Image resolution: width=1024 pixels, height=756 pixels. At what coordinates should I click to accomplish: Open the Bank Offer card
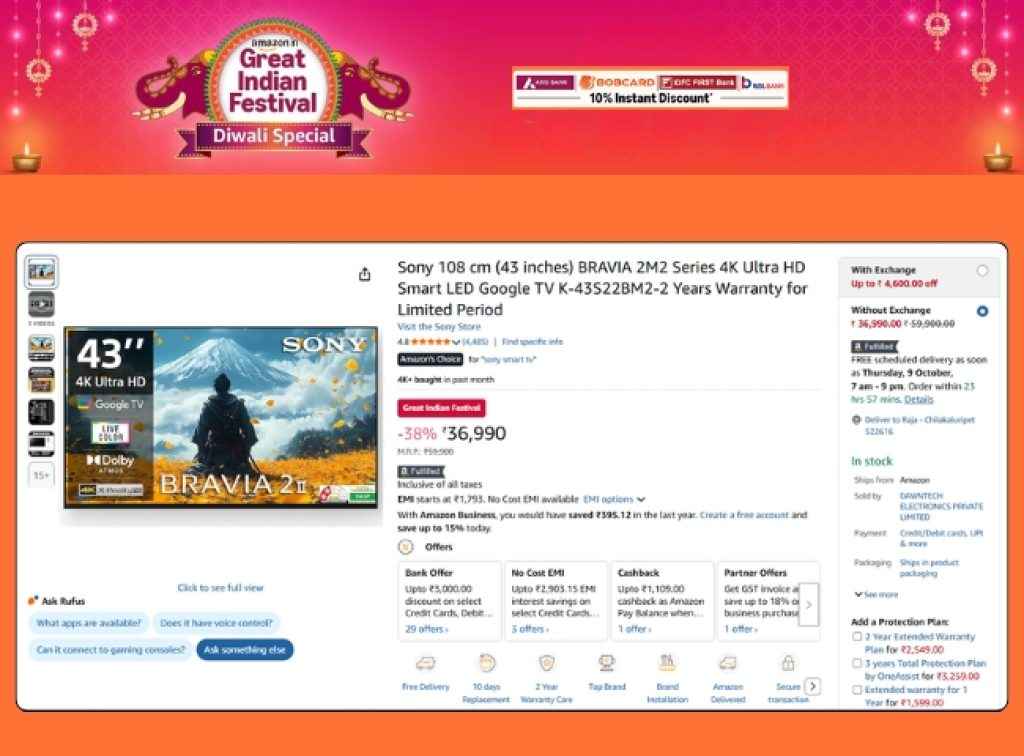coord(449,601)
